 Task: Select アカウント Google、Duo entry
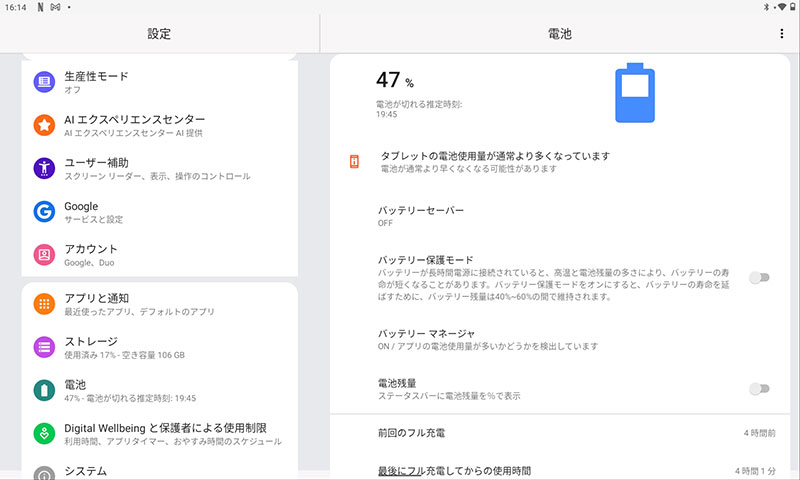pos(160,255)
